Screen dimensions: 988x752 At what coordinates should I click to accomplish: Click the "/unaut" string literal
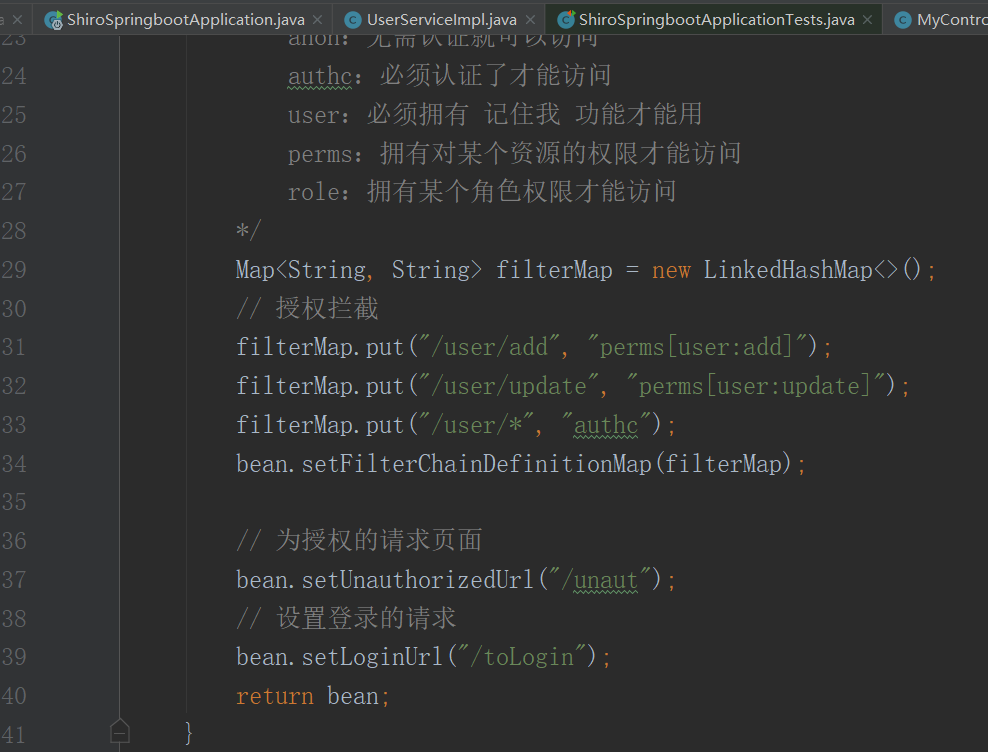600,580
